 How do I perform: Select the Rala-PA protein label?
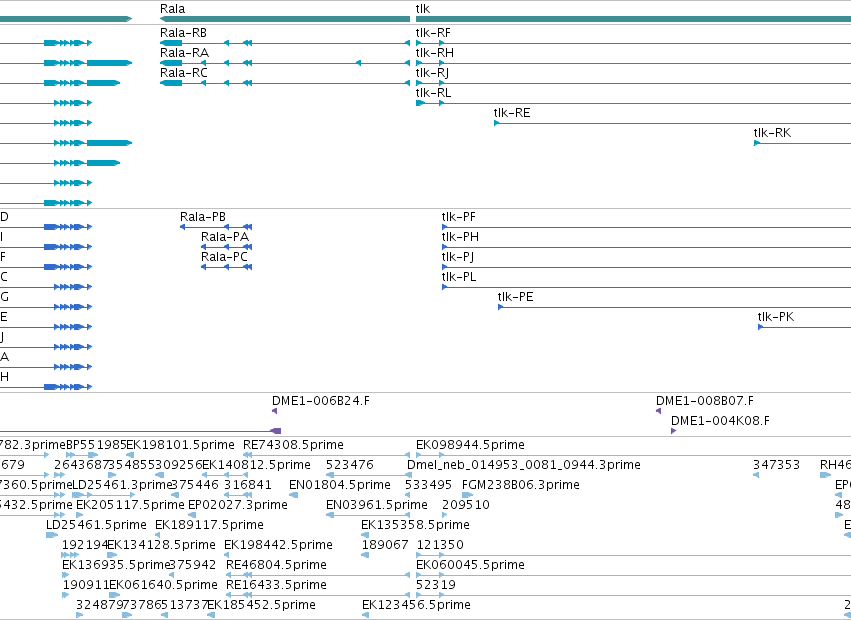(225, 237)
